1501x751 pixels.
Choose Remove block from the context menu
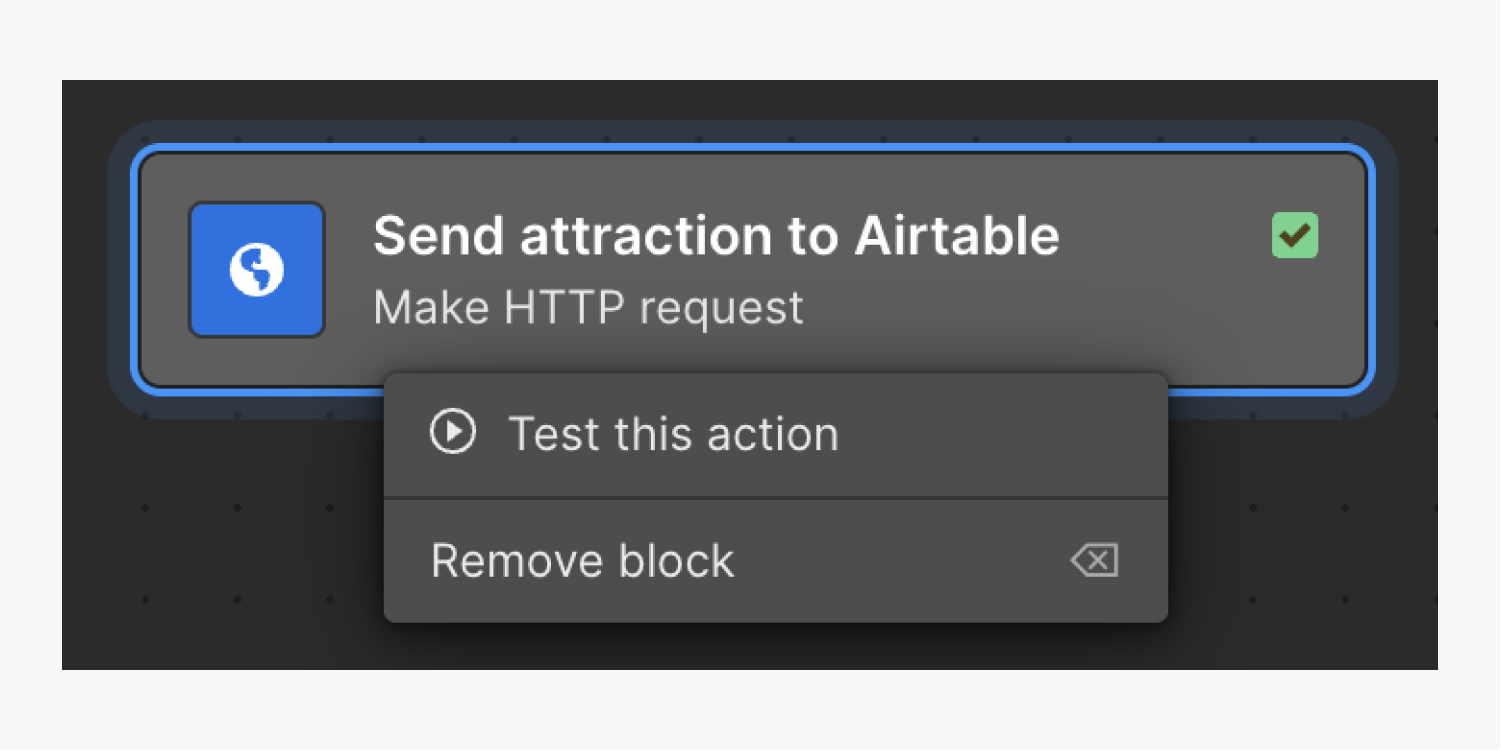click(776, 561)
